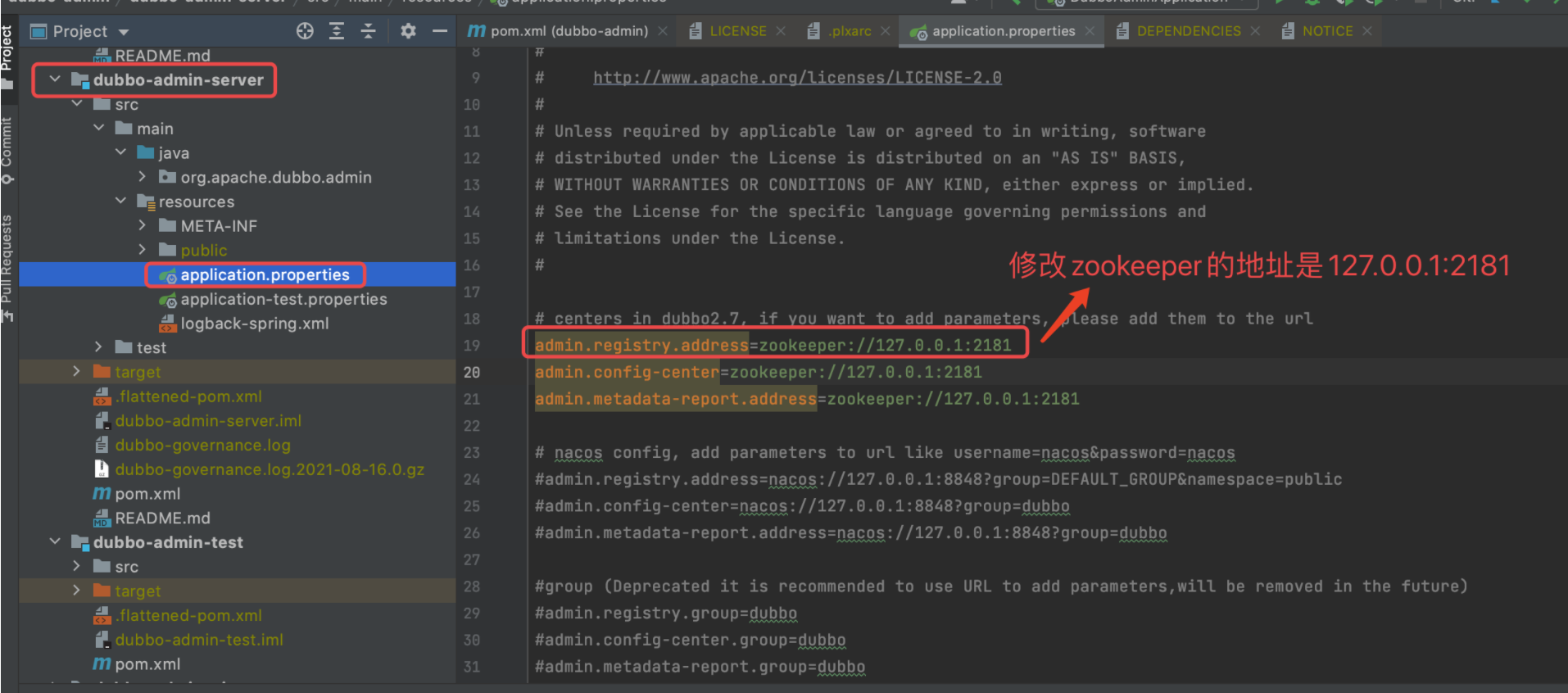
Task: Expand the src folder in dubbo-admin-test
Action: coord(77,566)
